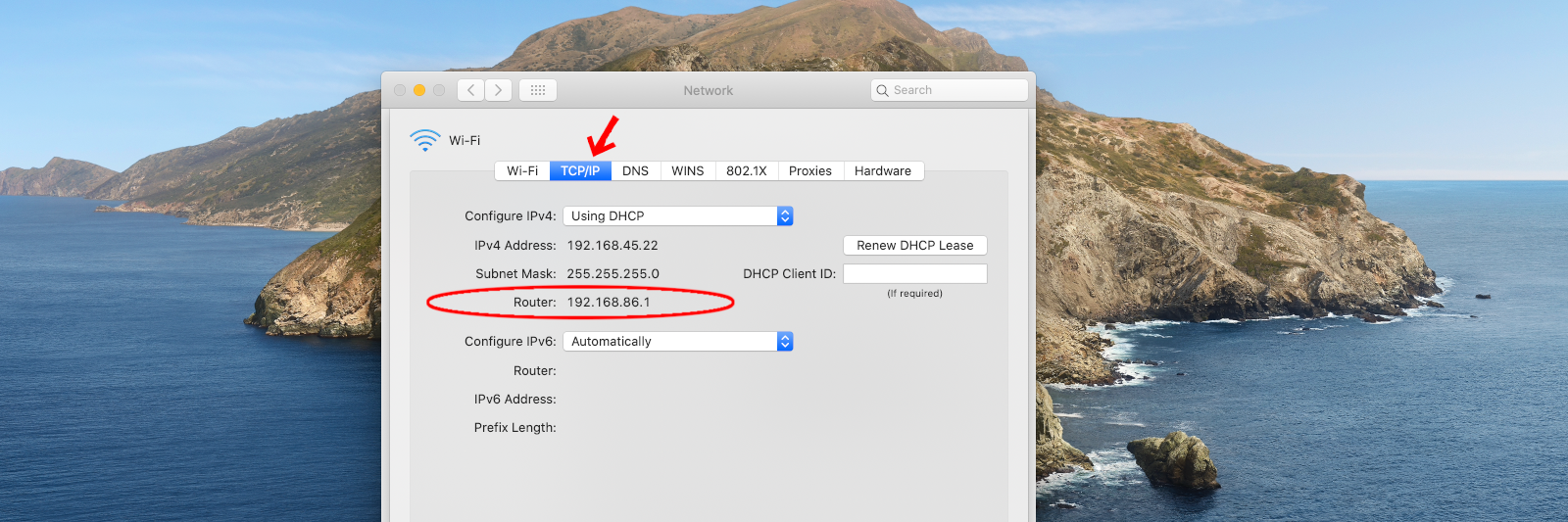Click router address 192.168.86.1
Viewport: 1568px width, 522px height.
coord(609,302)
